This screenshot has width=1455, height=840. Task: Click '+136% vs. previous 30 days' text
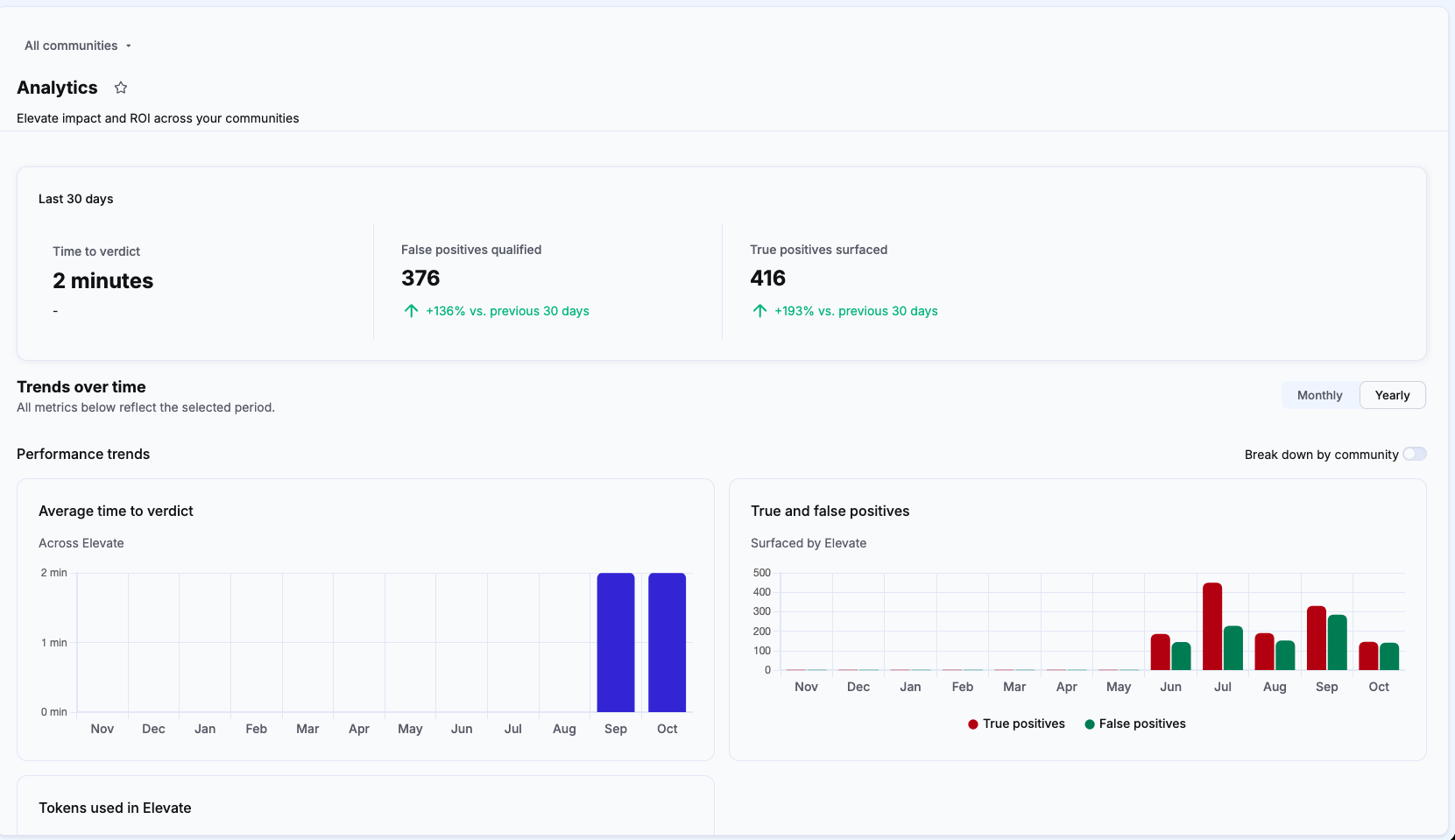507,311
